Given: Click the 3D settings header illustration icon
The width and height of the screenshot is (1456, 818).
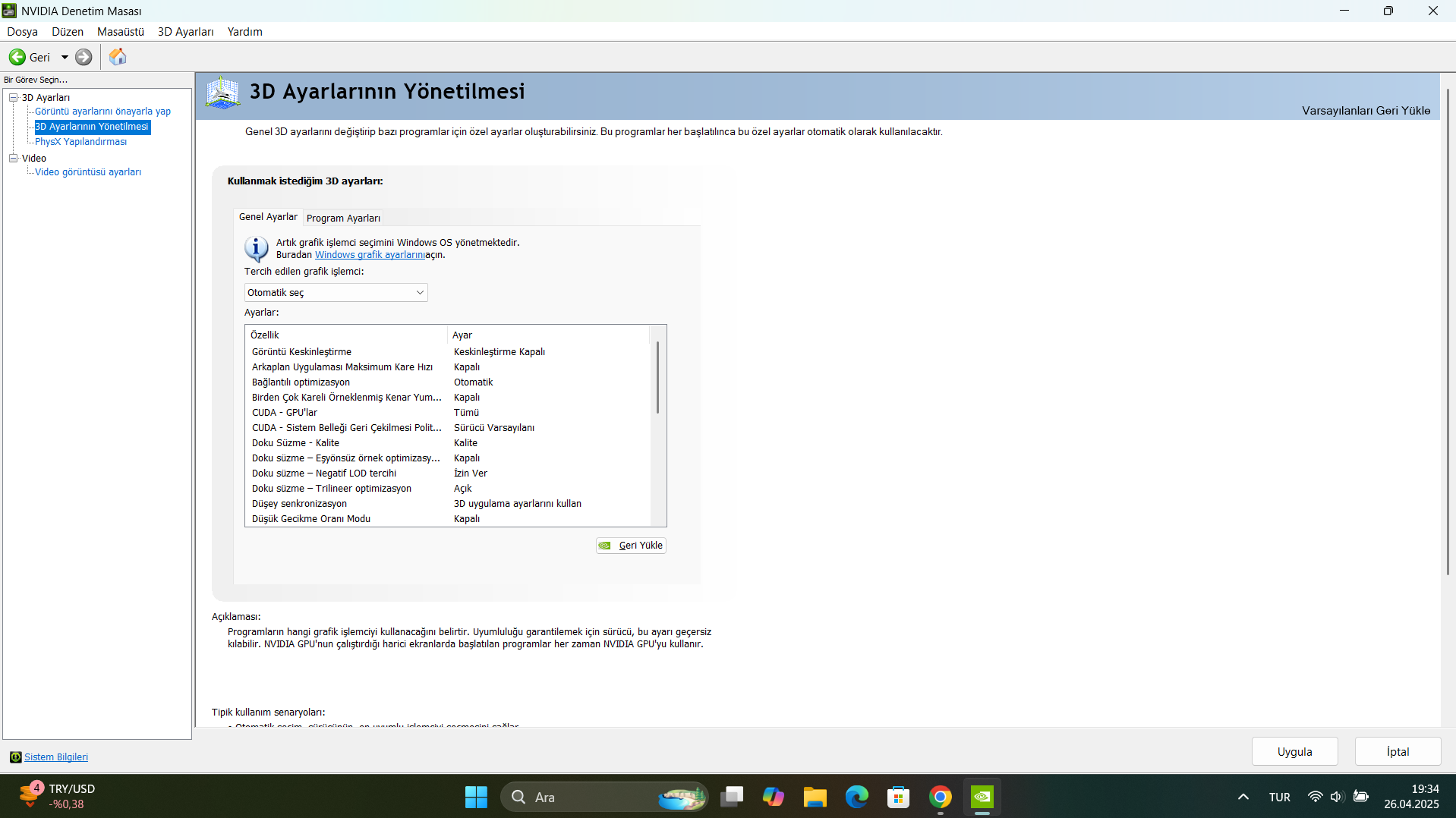Looking at the screenshot, I should [222, 93].
